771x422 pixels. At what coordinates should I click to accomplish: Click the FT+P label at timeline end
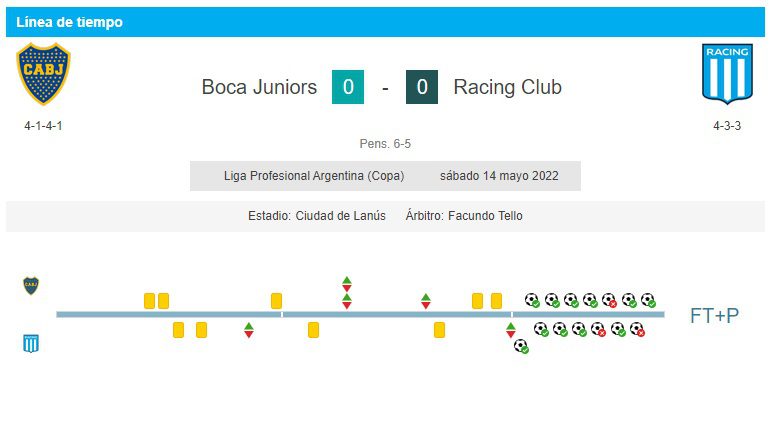pyautogui.click(x=714, y=316)
